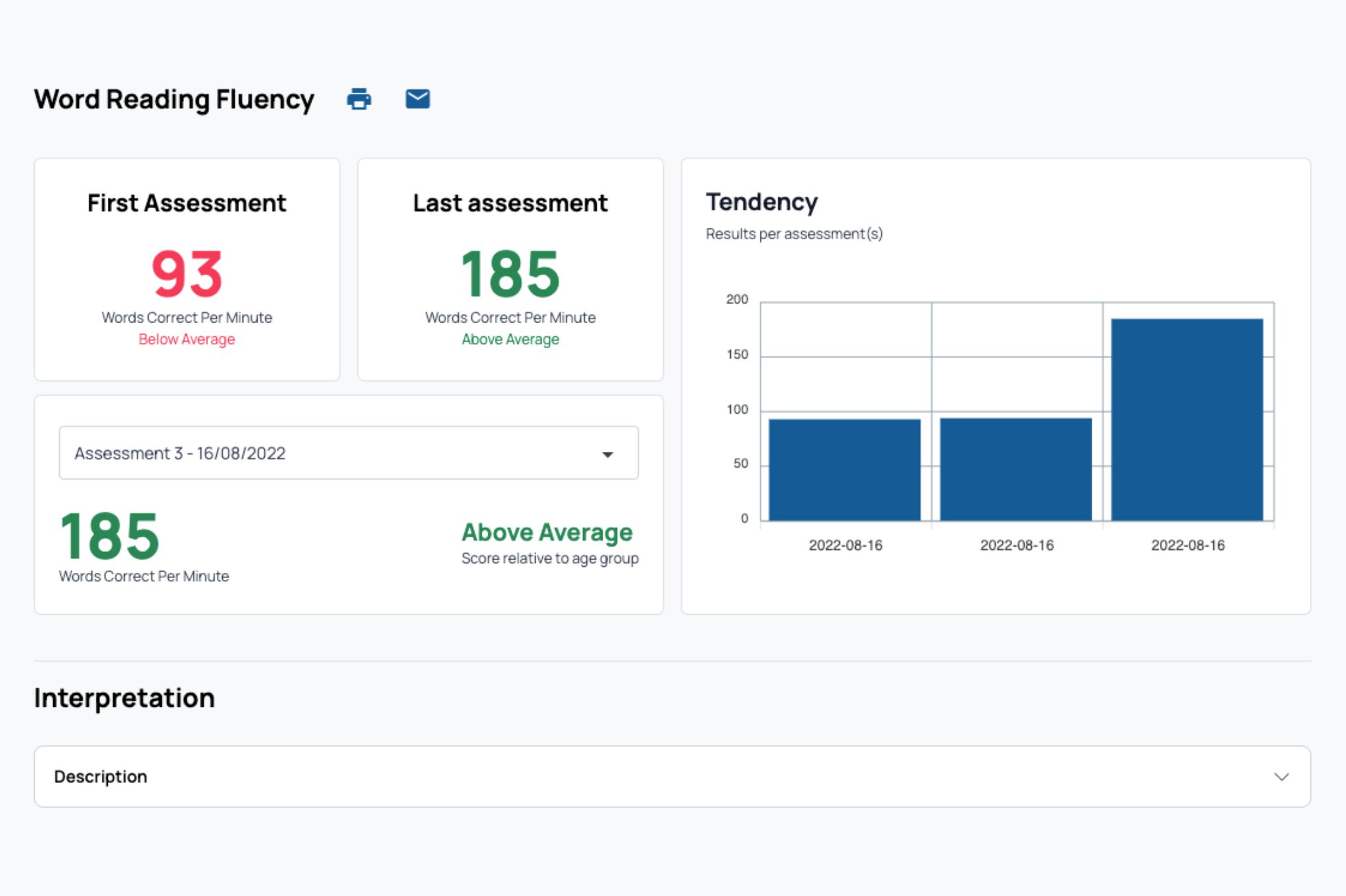Click the first bar in Tendency chart

pyautogui.click(x=845, y=470)
